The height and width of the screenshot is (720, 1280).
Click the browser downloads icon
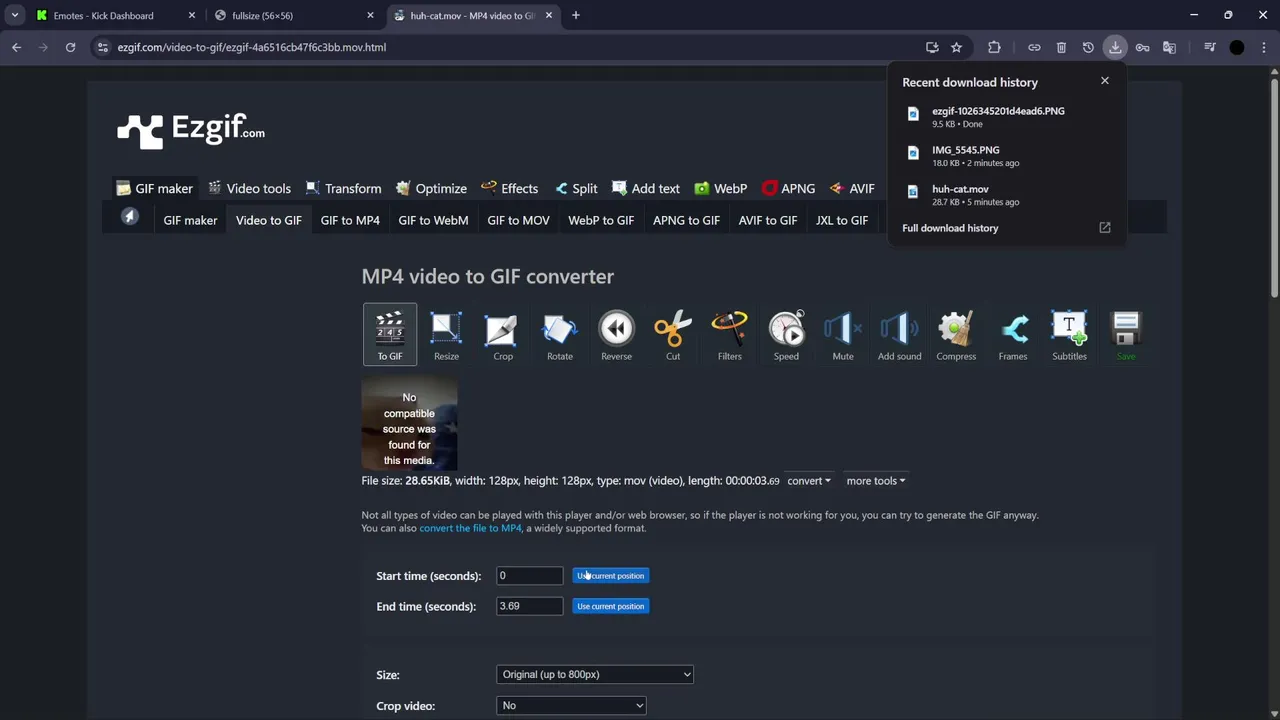1115,47
